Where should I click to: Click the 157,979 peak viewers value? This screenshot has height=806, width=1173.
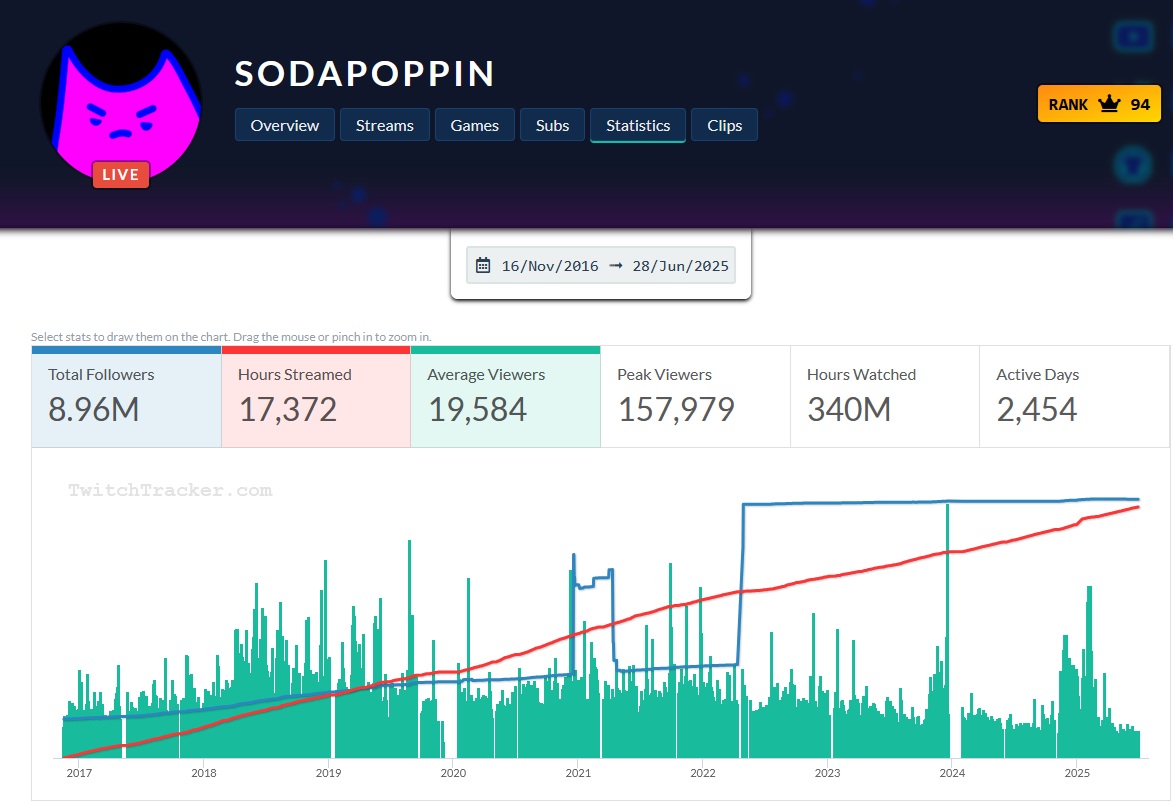point(676,409)
